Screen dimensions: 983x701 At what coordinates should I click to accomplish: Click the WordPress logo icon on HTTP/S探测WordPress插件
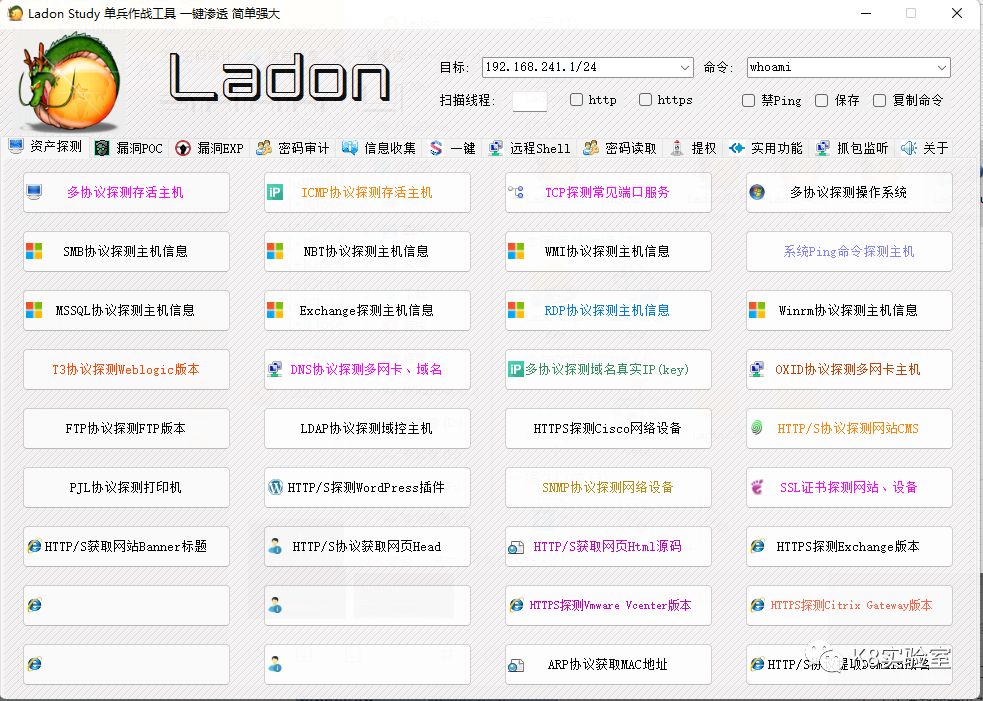(275, 487)
